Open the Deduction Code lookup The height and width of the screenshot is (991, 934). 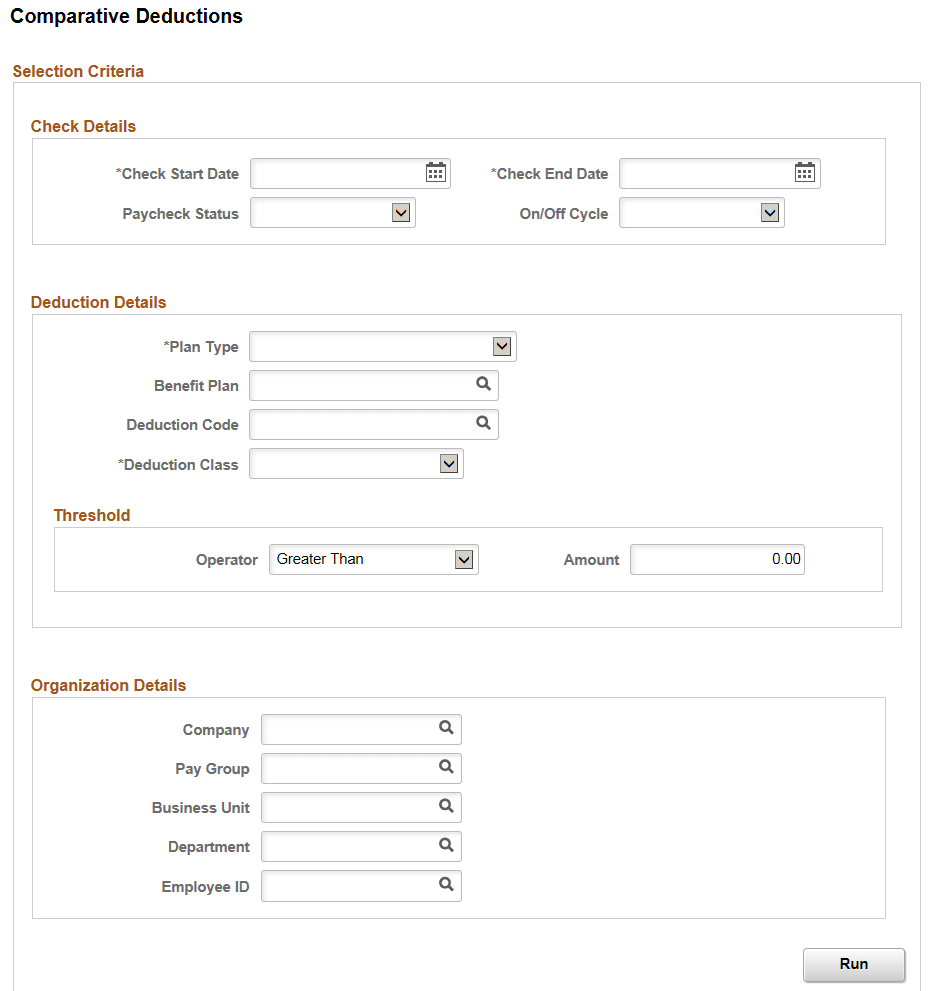pos(483,424)
